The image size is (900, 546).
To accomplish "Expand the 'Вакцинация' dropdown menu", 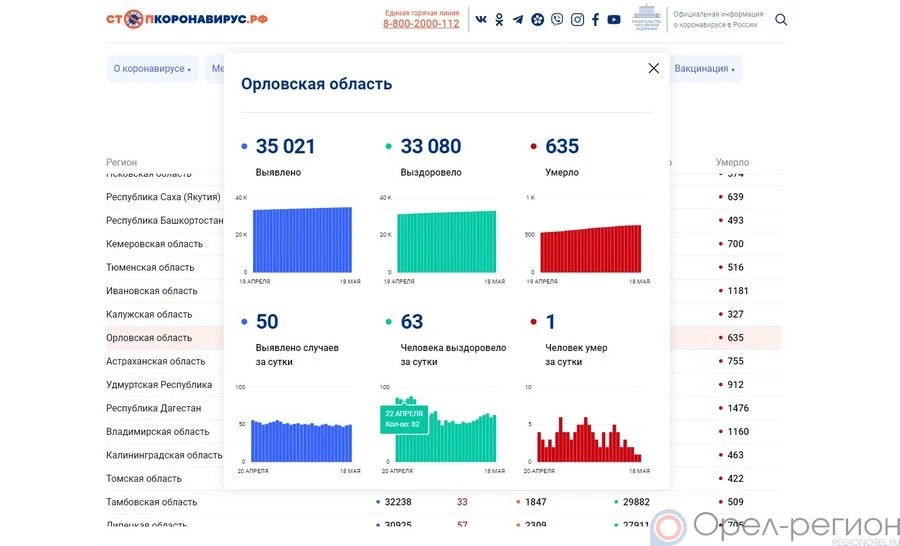I will point(705,69).
